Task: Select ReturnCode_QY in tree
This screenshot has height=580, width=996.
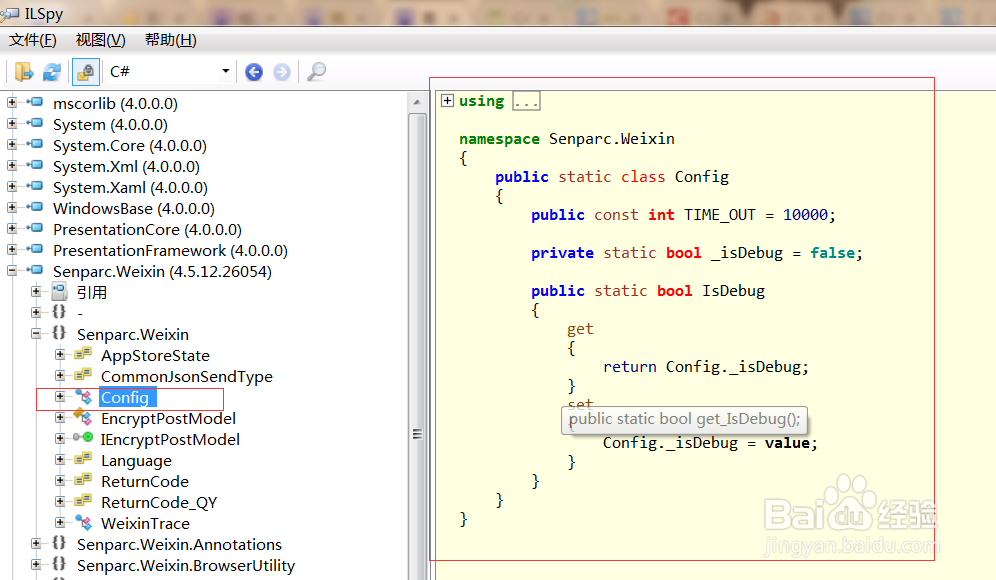Action: coord(159,502)
